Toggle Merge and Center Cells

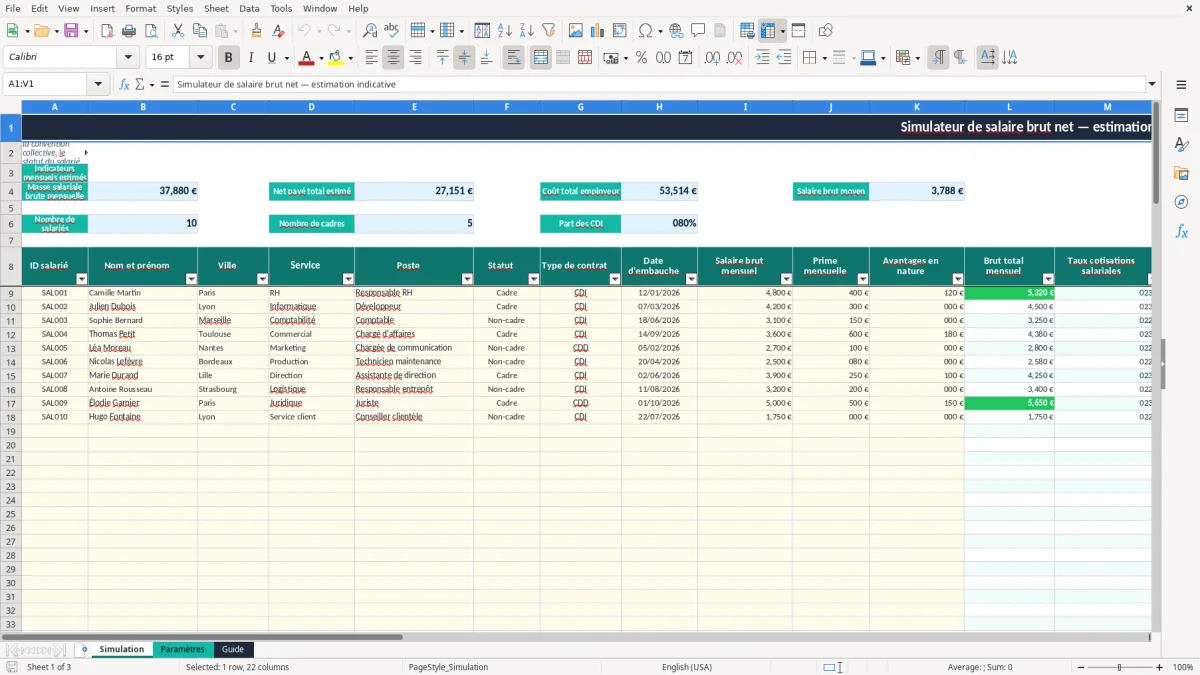pos(541,58)
